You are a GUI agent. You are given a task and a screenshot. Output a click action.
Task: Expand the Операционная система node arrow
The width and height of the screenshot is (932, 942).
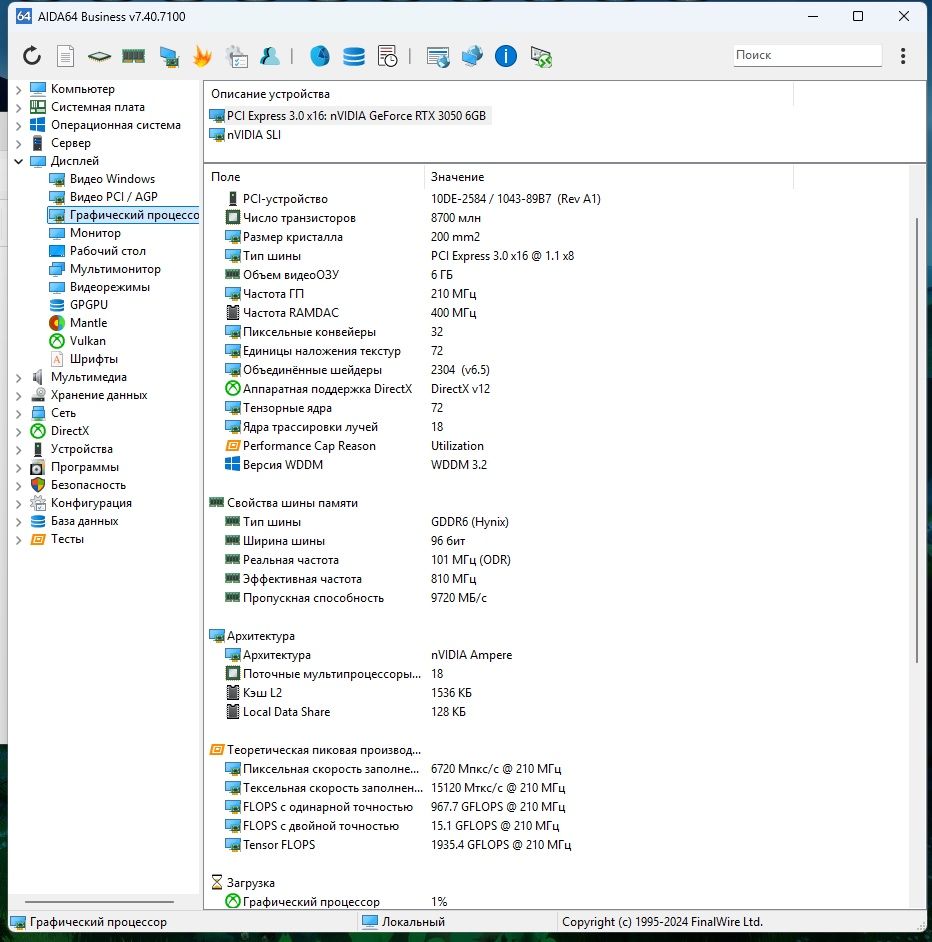coord(19,126)
